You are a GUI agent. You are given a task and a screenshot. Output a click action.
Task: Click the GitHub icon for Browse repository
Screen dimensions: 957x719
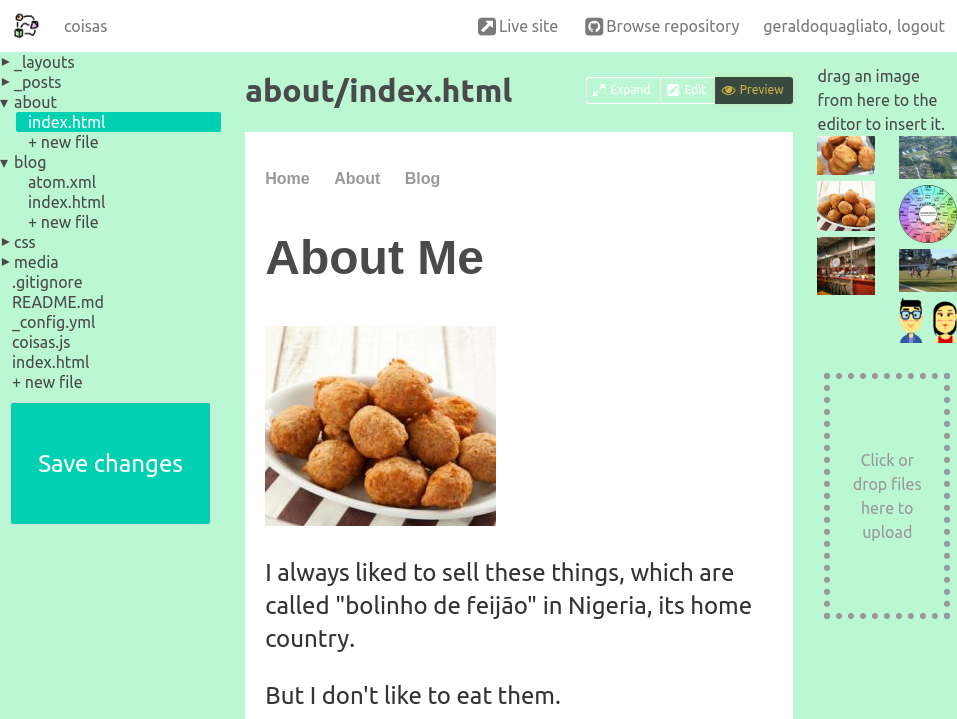[x=594, y=27]
